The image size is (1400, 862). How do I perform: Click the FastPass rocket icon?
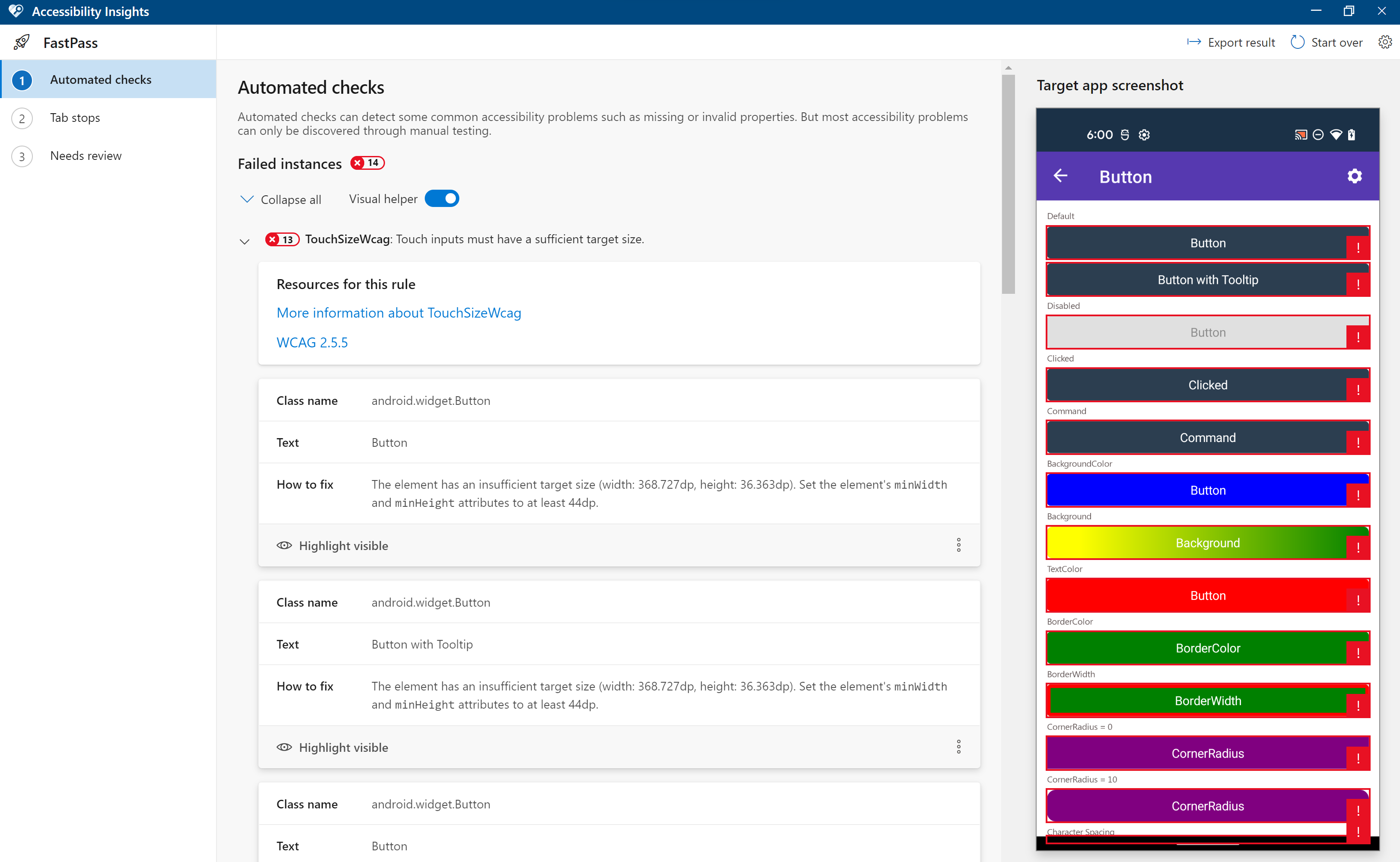[x=22, y=42]
